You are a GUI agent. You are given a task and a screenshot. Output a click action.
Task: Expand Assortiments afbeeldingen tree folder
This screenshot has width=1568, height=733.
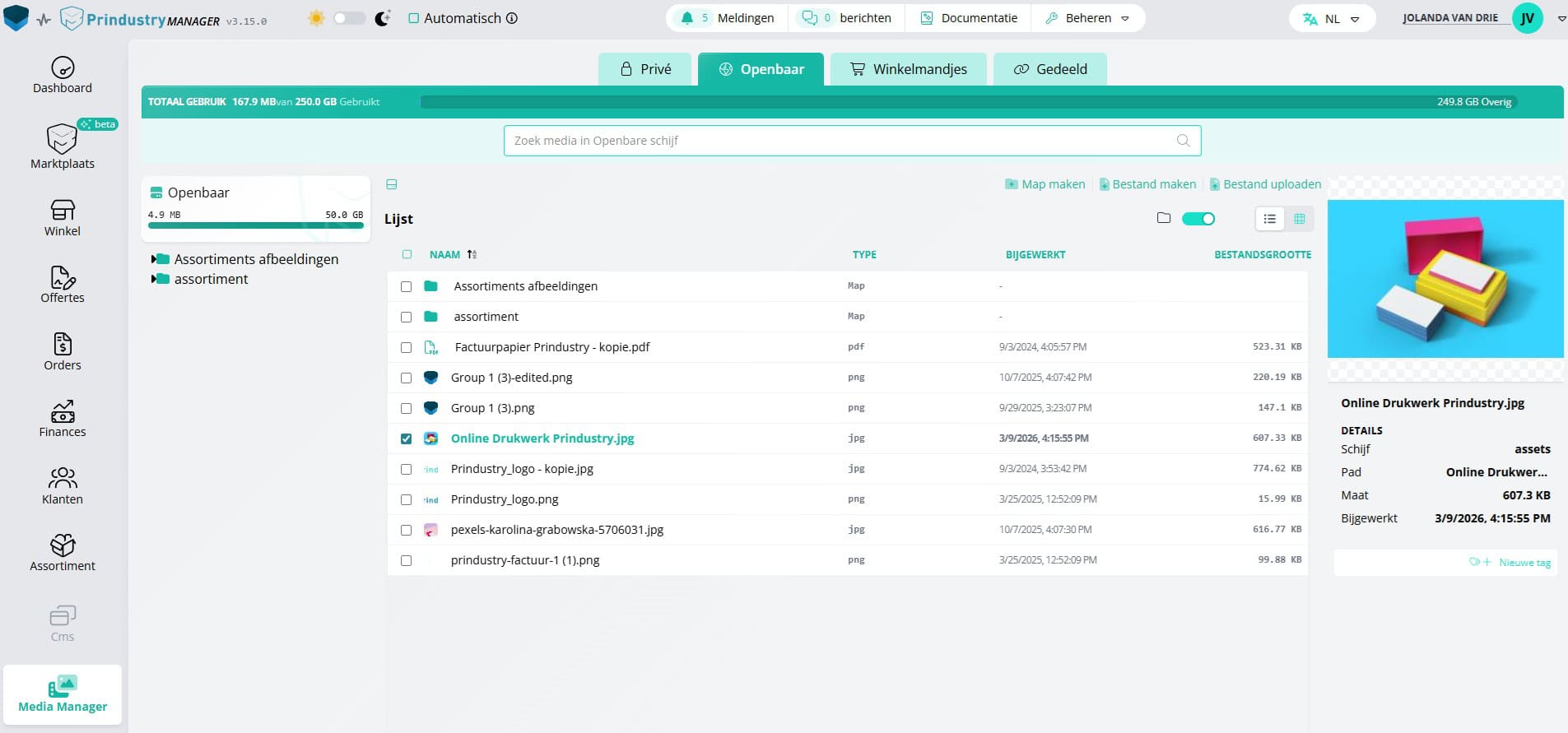click(154, 259)
